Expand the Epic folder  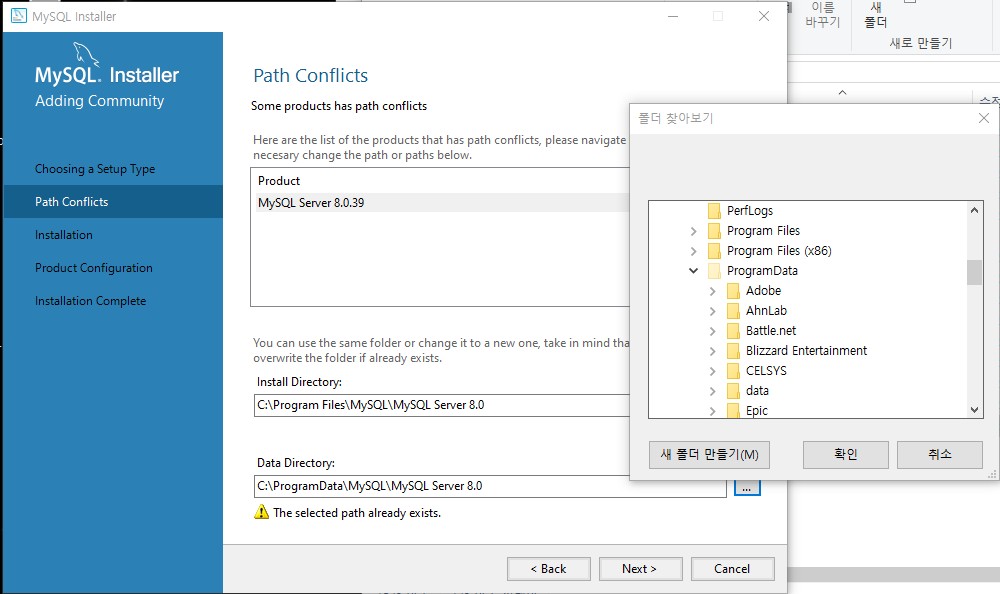(712, 411)
